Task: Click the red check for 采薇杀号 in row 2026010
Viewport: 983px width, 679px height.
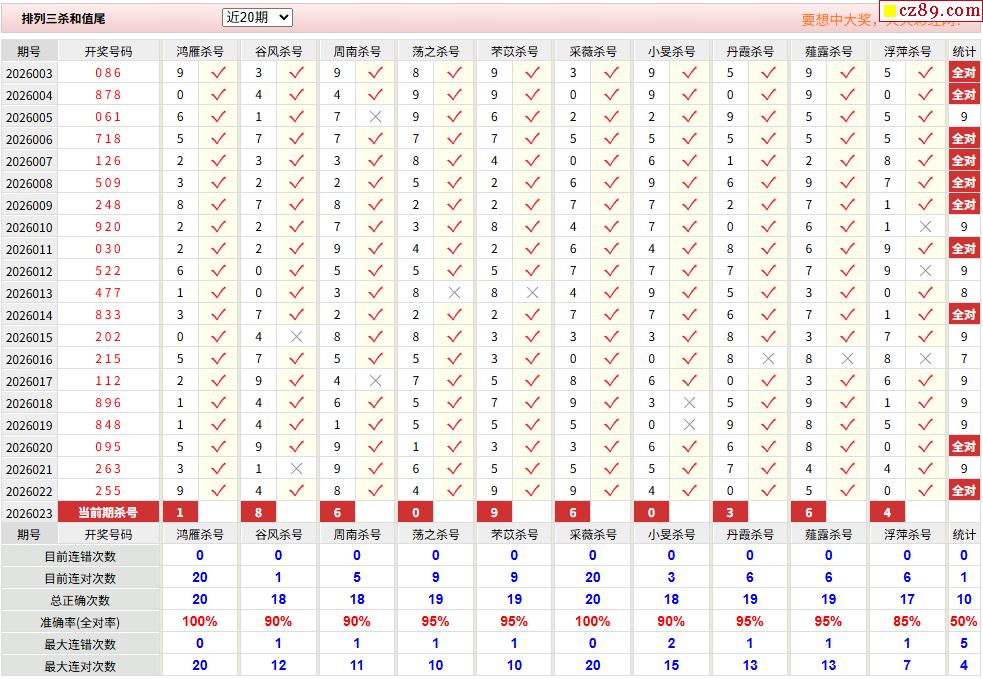Action: [x=611, y=227]
